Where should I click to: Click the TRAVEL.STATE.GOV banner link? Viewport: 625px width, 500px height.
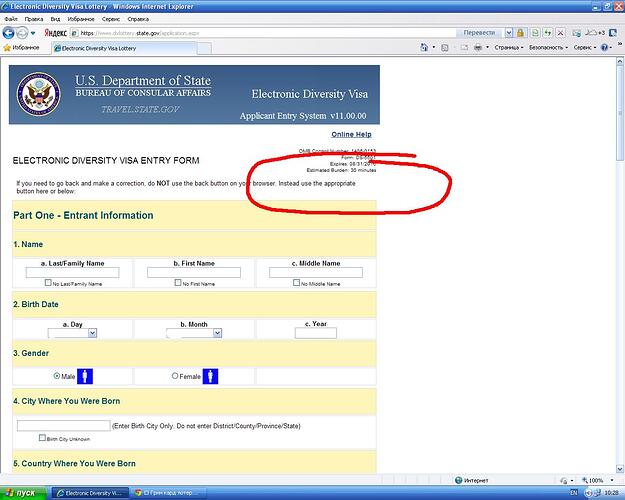pos(140,109)
